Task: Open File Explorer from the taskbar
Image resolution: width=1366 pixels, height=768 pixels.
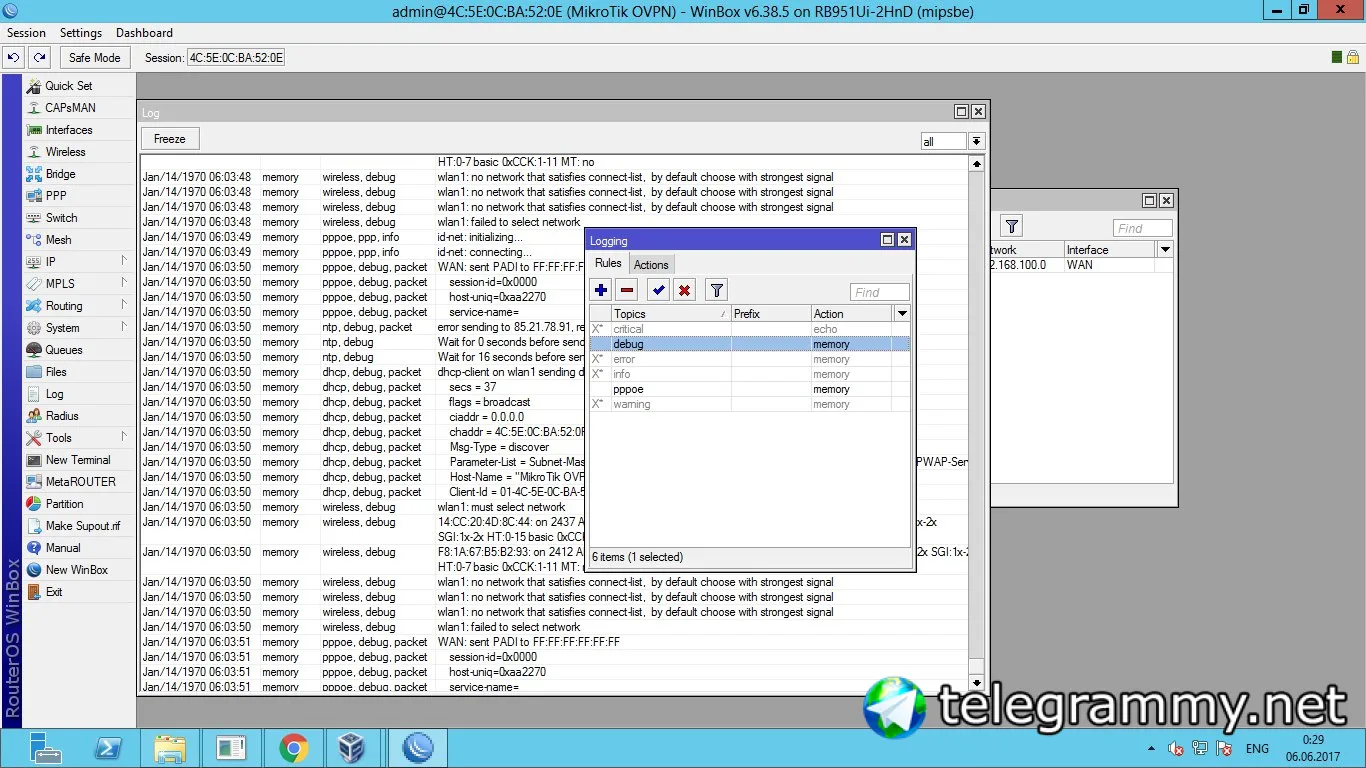Action: pos(170,748)
